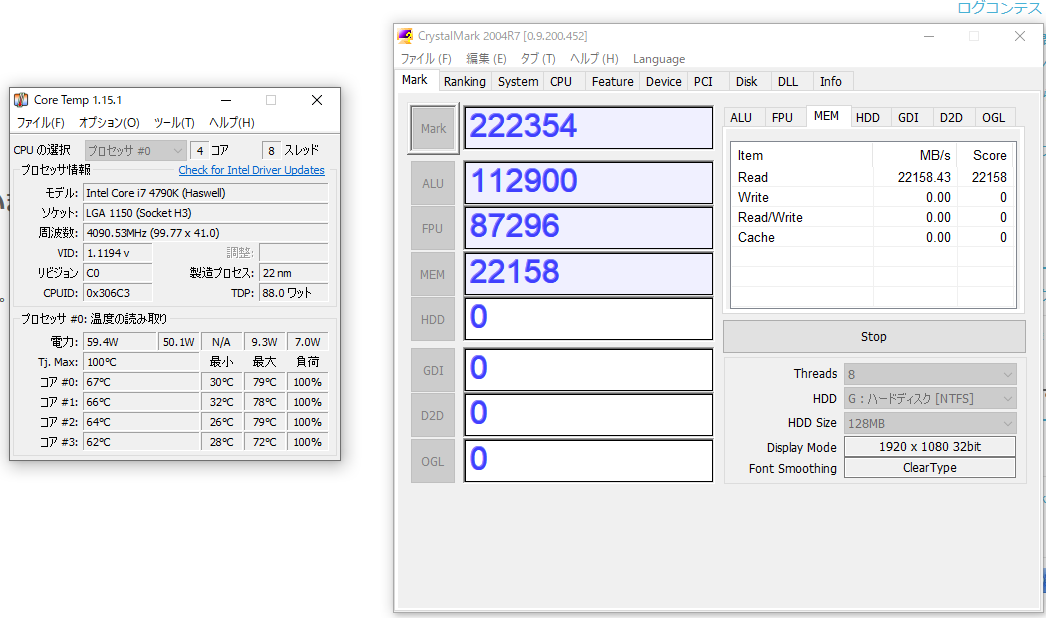This screenshot has width=1046, height=618.
Task: Click the GDI benchmark button on left
Action: pyautogui.click(x=433, y=370)
